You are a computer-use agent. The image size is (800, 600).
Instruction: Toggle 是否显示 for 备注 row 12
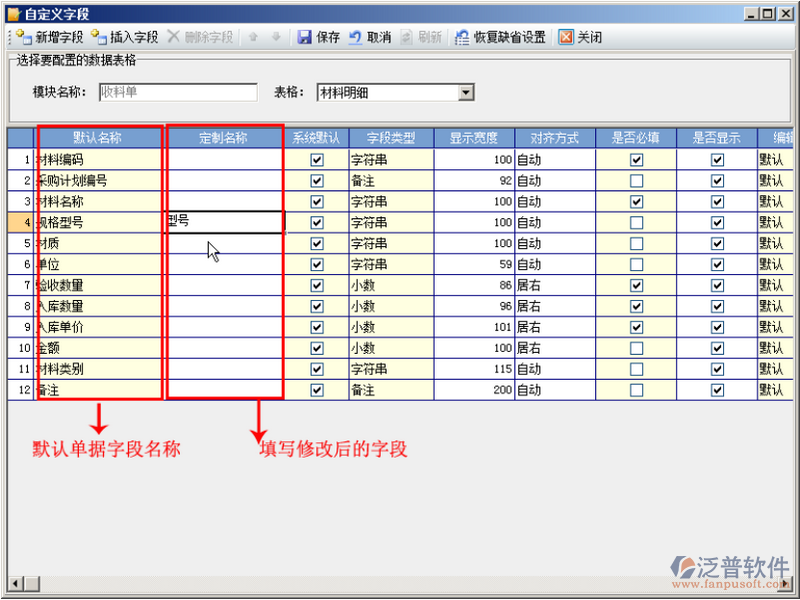click(x=717, y=390)
